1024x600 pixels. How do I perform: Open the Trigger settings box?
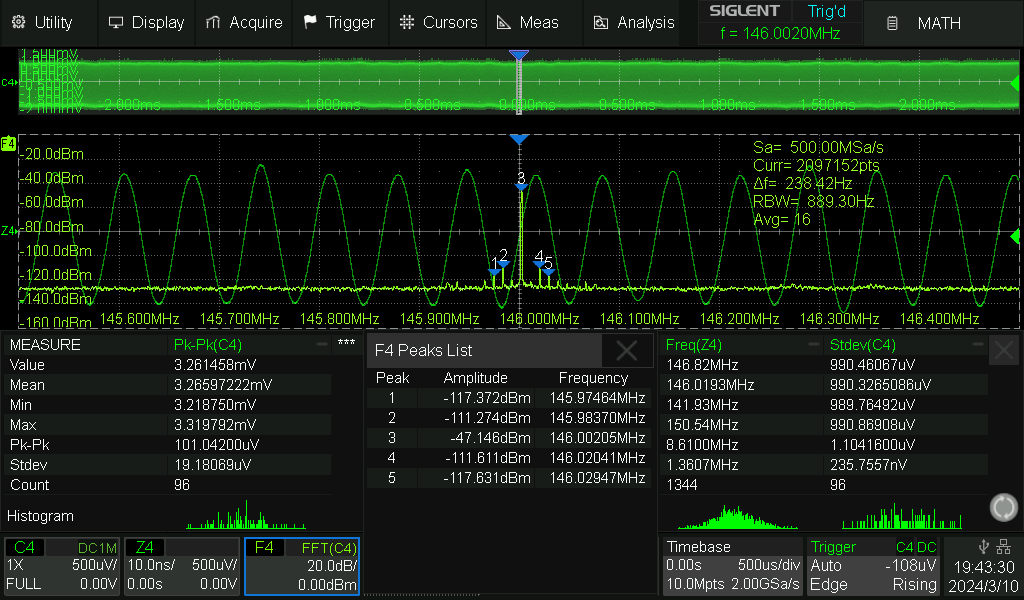coord(873,567)
